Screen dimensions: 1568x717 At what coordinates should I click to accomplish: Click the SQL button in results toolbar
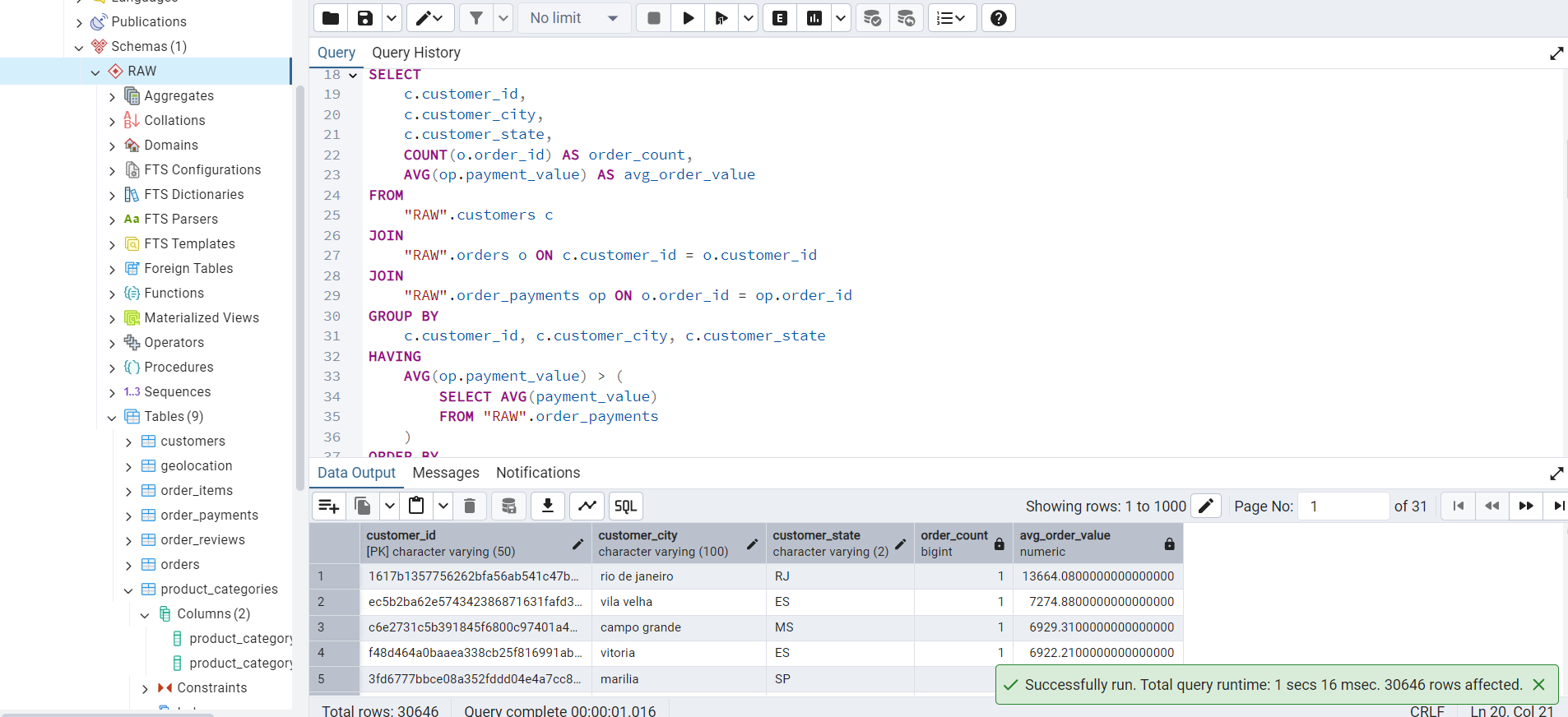(625, 506)
